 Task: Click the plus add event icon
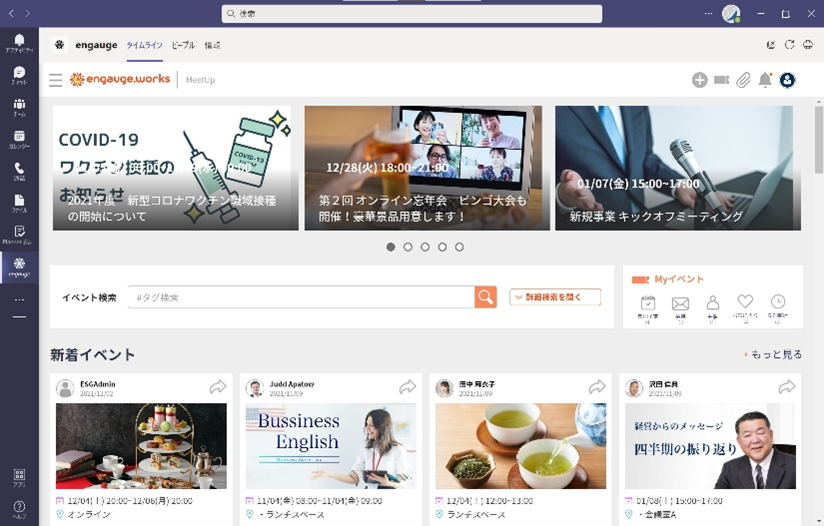coord(699,80)
